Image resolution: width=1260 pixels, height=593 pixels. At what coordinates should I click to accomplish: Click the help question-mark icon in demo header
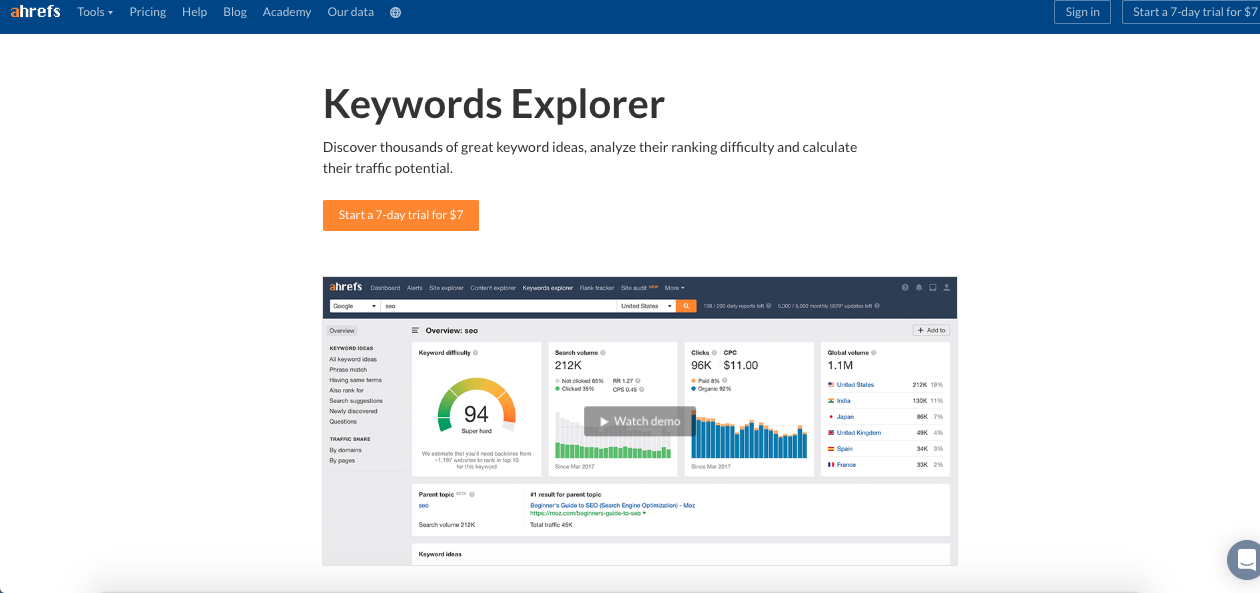pyautogui.click(x=905, y=288)
